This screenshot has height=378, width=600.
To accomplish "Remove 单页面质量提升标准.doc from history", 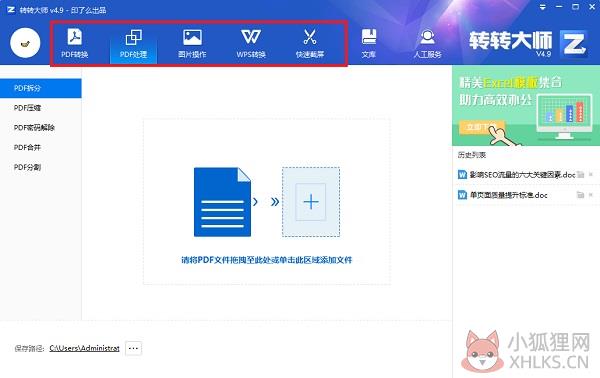I will pyautogui.click(x=591, y=195).
